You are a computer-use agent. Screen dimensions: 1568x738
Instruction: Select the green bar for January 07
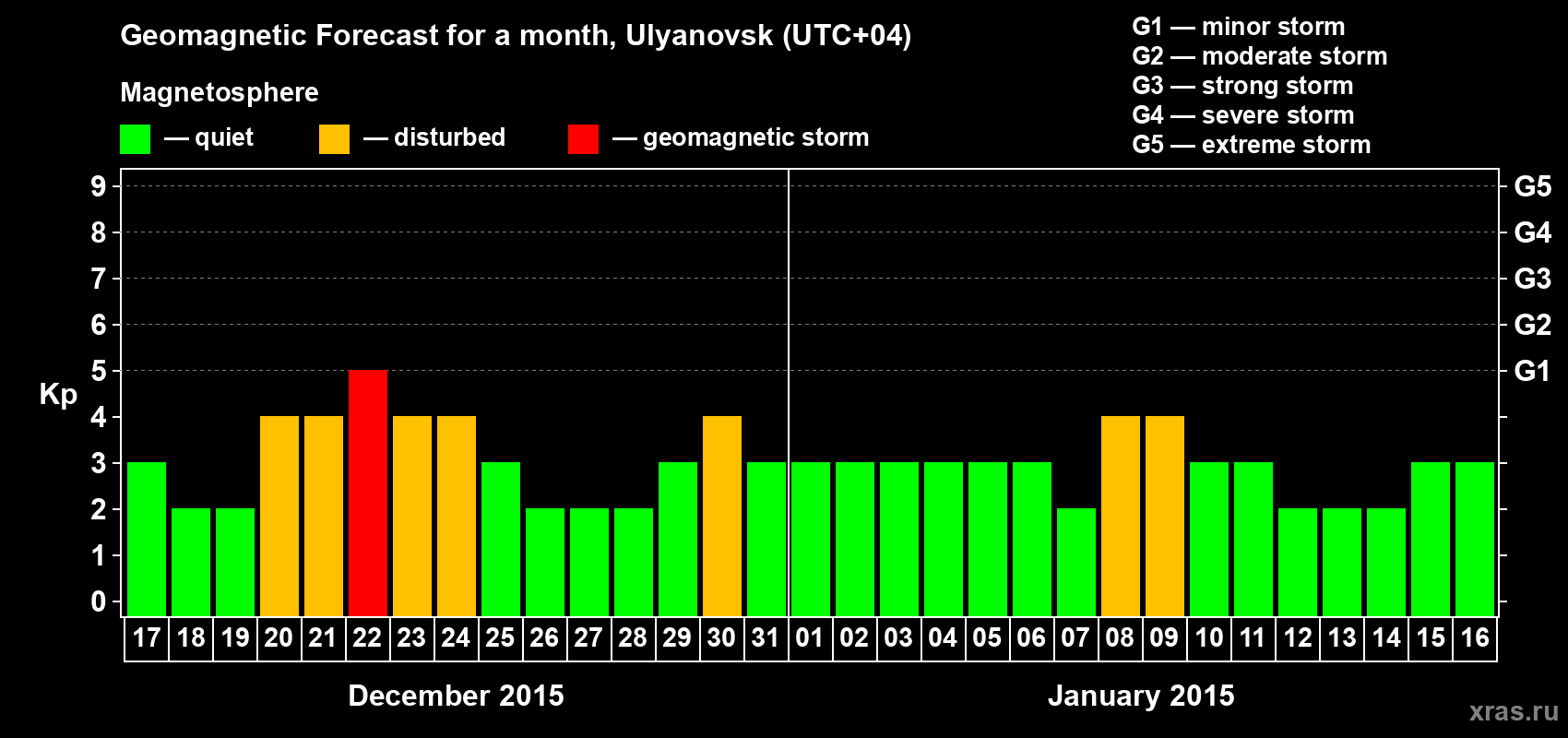(1076, 563)
